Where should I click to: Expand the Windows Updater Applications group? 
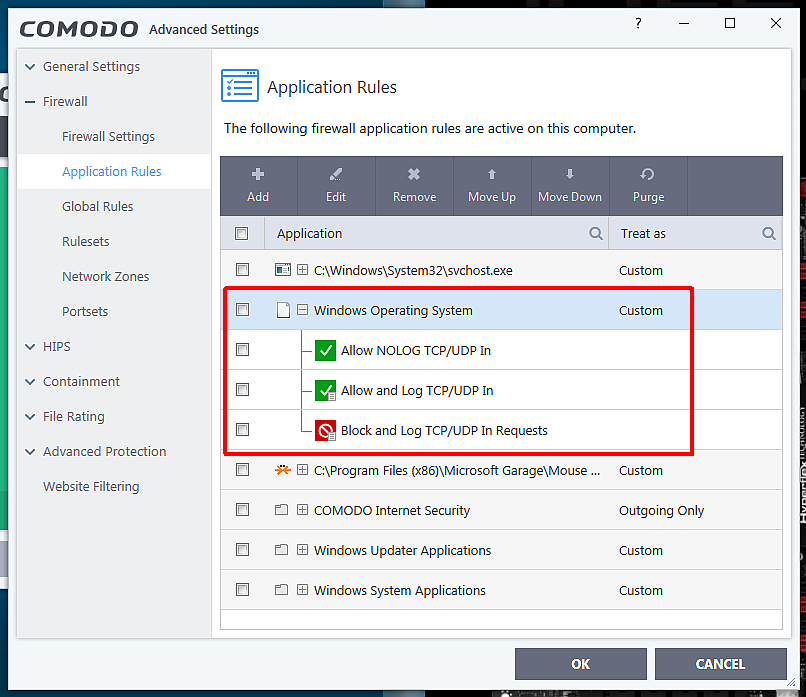click(x=303, y=549)
